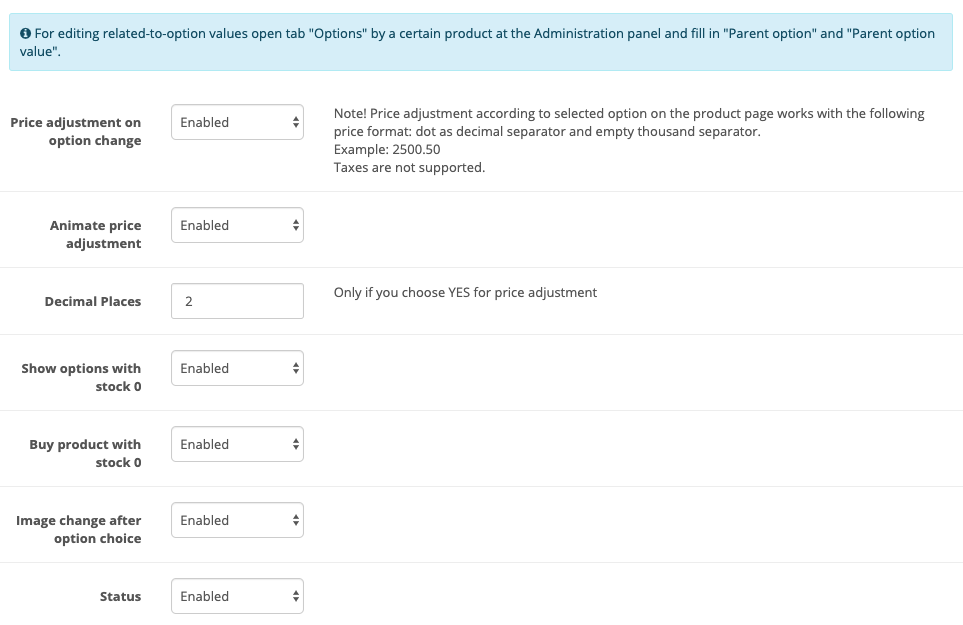Click the "Status" field label
This screenshot has height=625, width=963.
point(120,596)
